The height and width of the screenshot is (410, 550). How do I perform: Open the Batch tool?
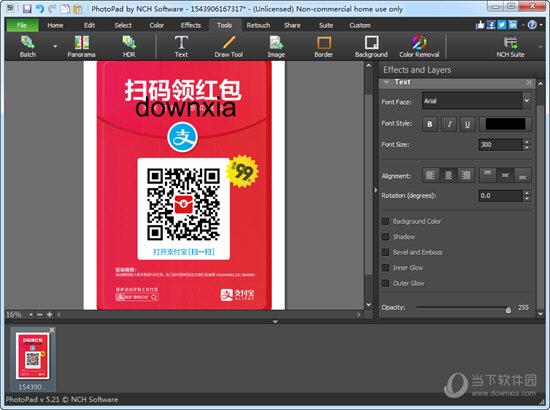pos(28,47)
